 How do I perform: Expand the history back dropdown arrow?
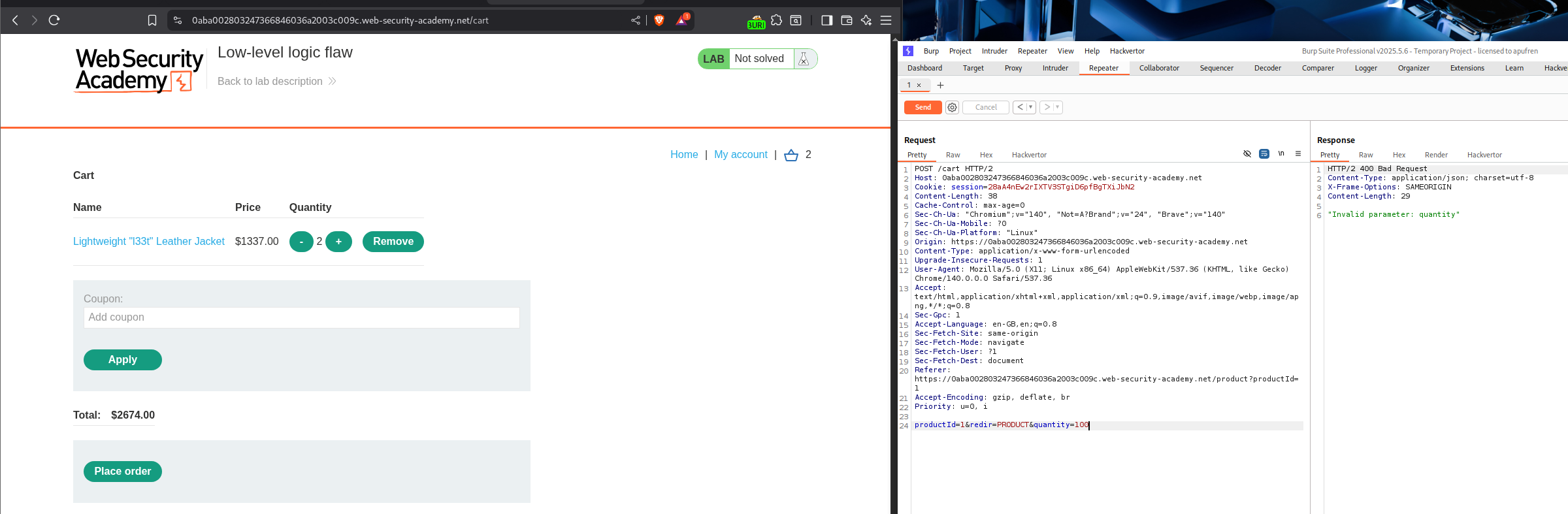click(x=1031, y=108)
